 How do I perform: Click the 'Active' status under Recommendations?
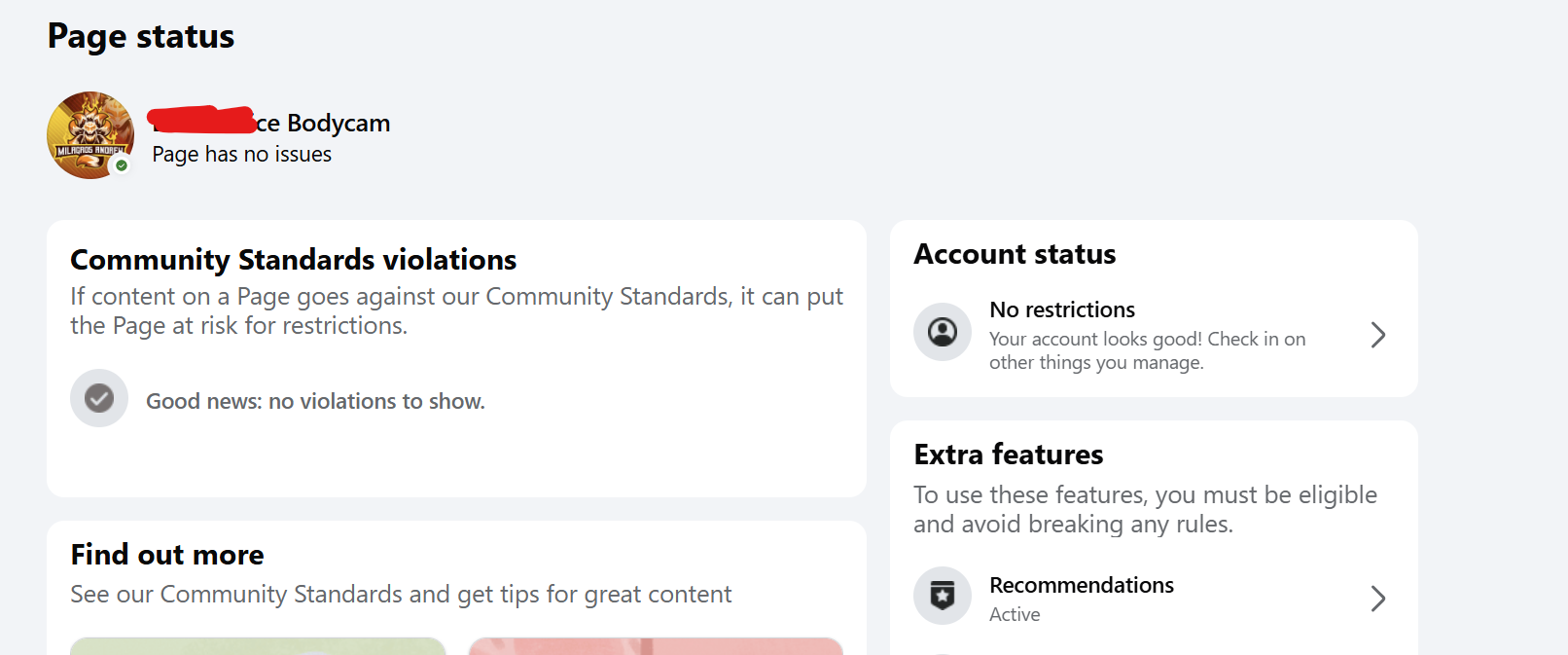[x=1015, y=614]
